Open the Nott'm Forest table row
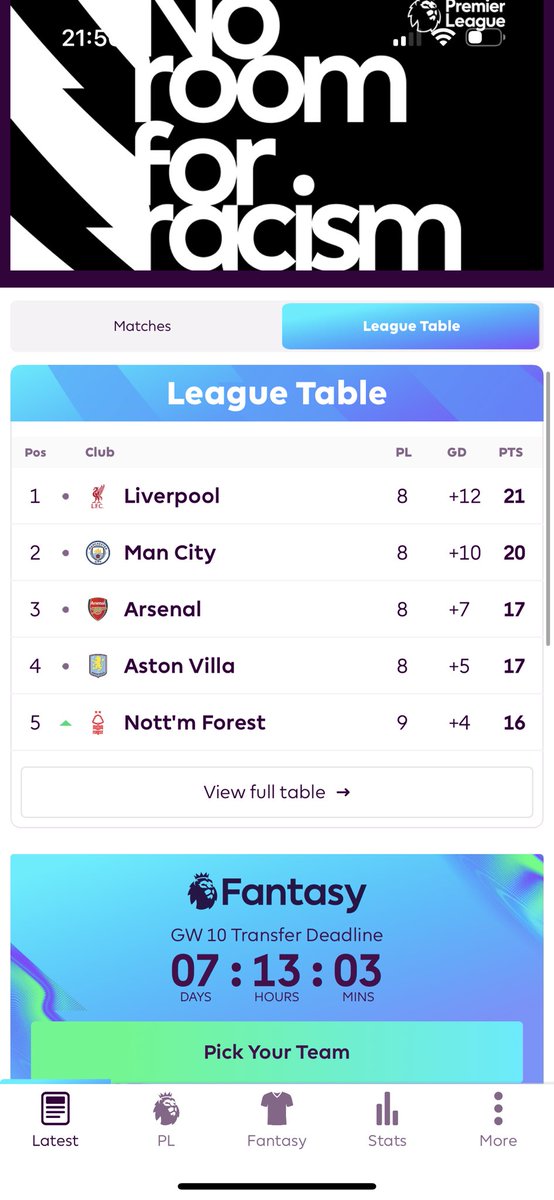 click(277, 722)
